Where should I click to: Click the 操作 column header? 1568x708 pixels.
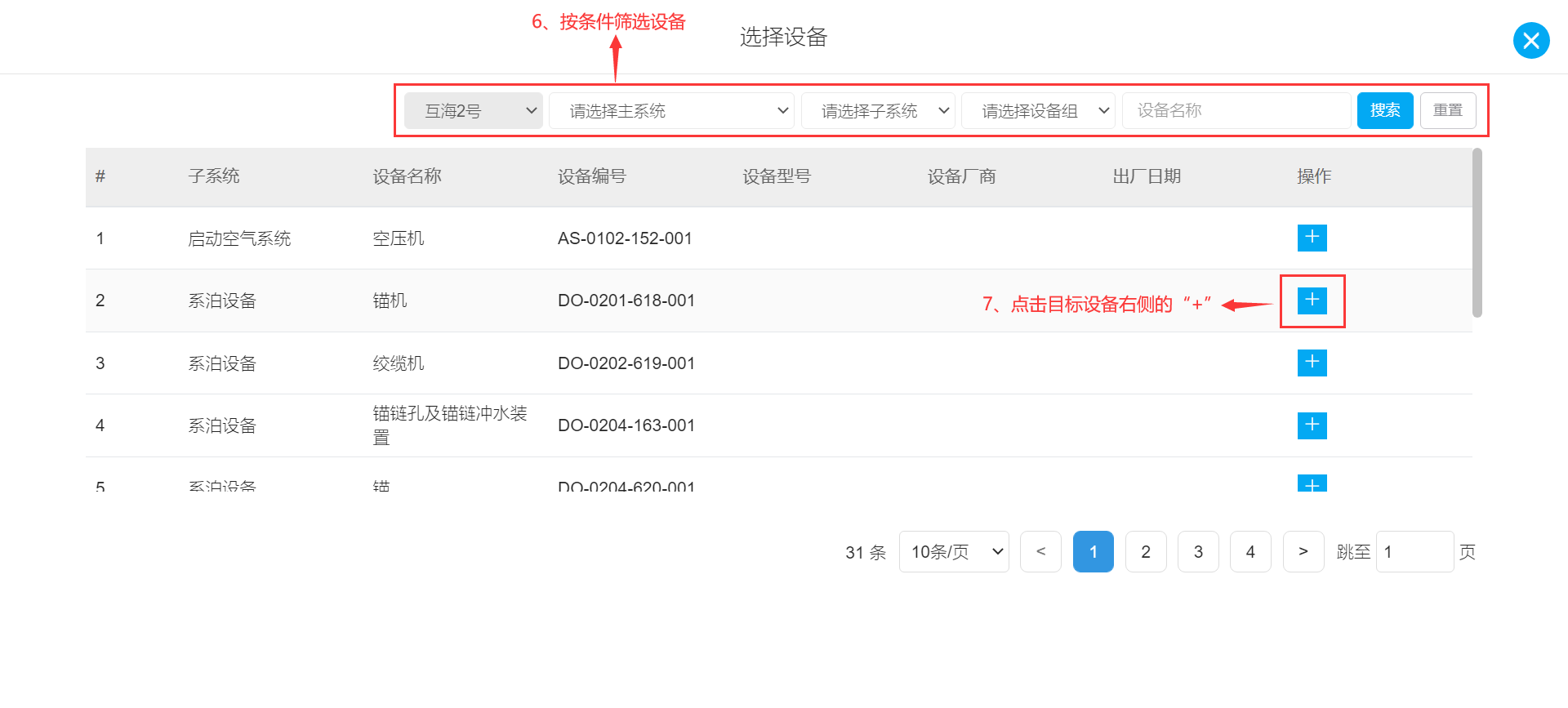pos(1314,176)
